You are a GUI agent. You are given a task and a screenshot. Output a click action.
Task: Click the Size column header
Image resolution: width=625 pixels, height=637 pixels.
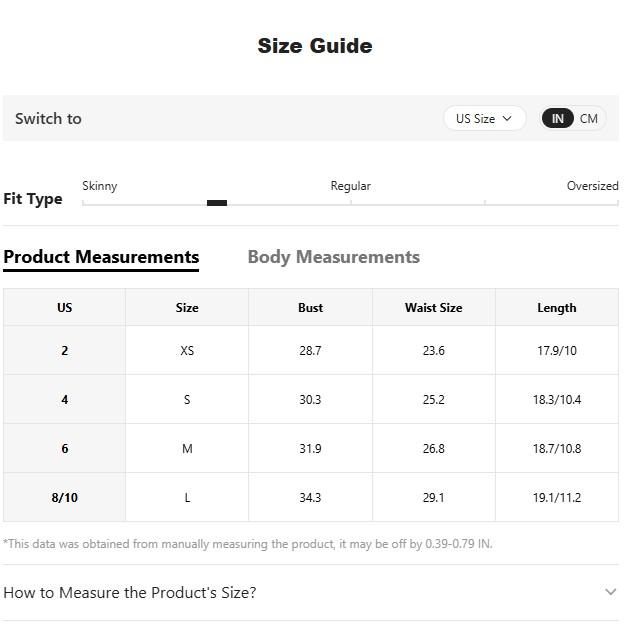click(x=187, y=308)
